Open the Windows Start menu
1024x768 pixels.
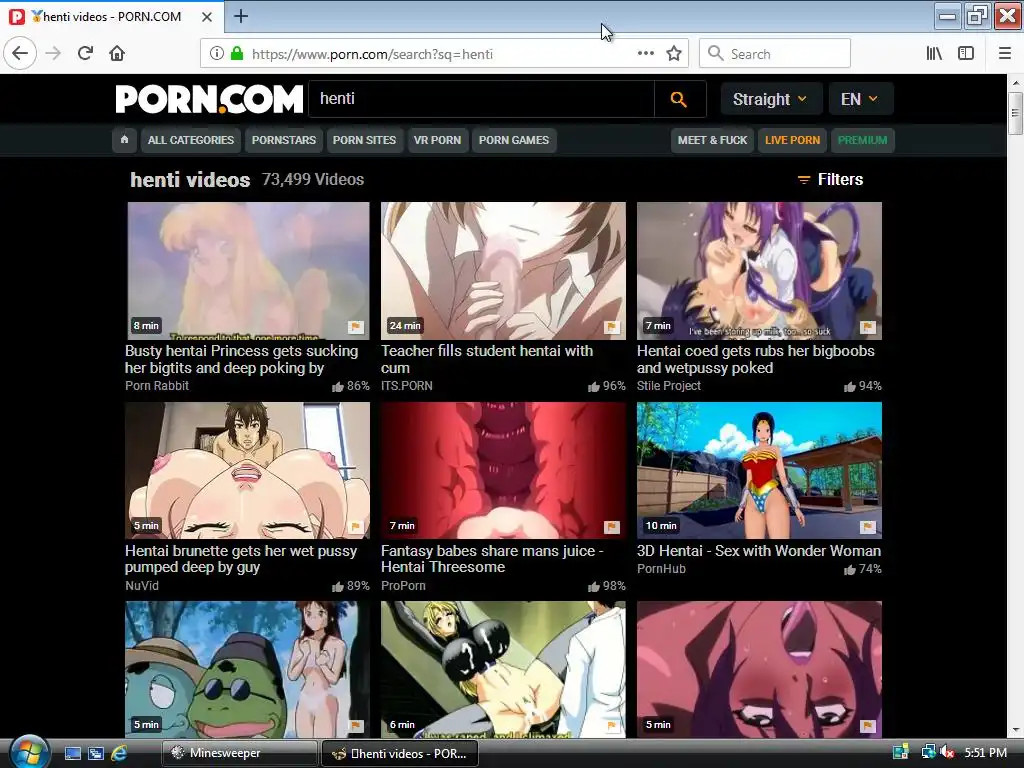point(28,752)
